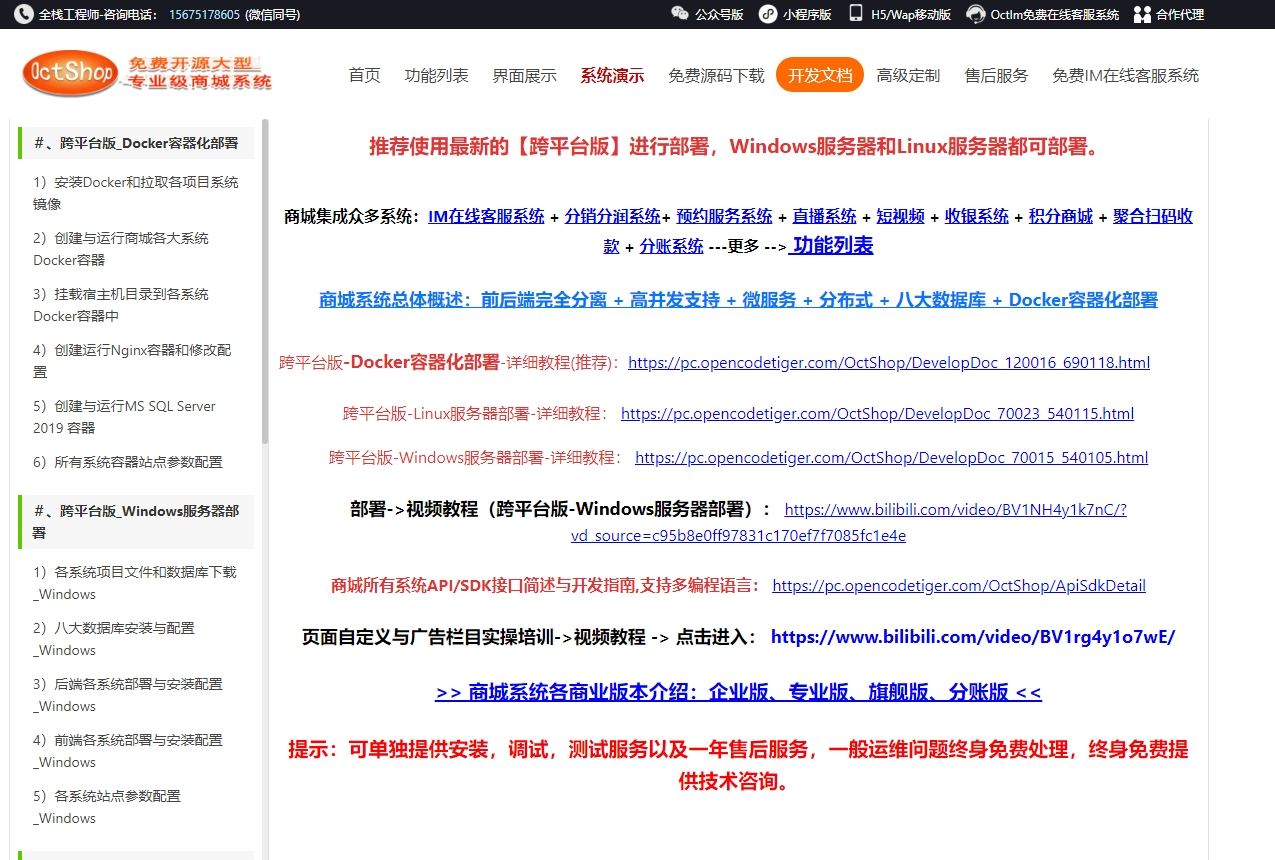Open 界面展示 in the top navigation
The image size is (1275, 860).
point(524,75)
